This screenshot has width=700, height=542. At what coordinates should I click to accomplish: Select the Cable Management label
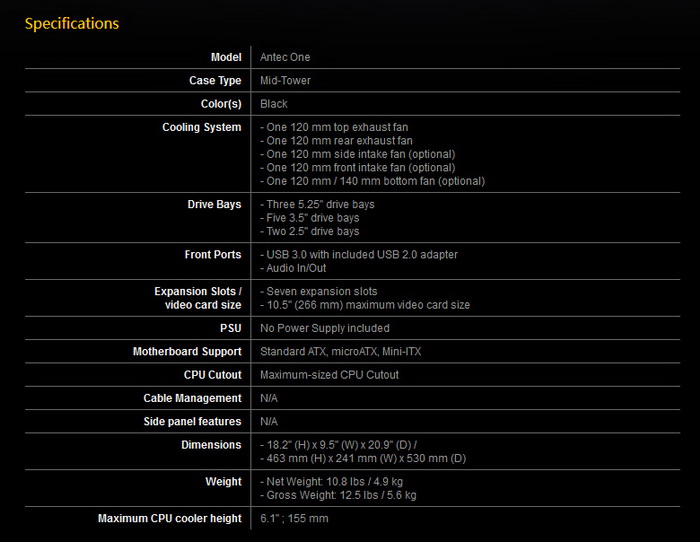[x=192, y=398]
